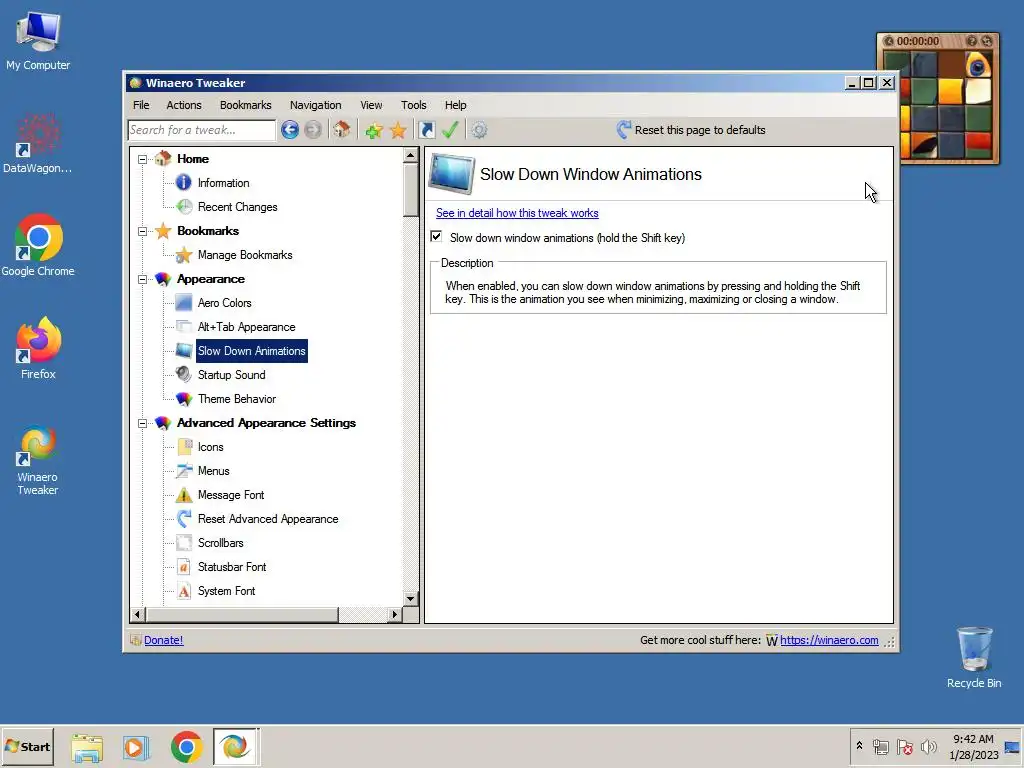Image resolution: width=1024 pixels, height=768 pixels.
Task: Open the https://winaero.com link
Action: tap(829, 641)
